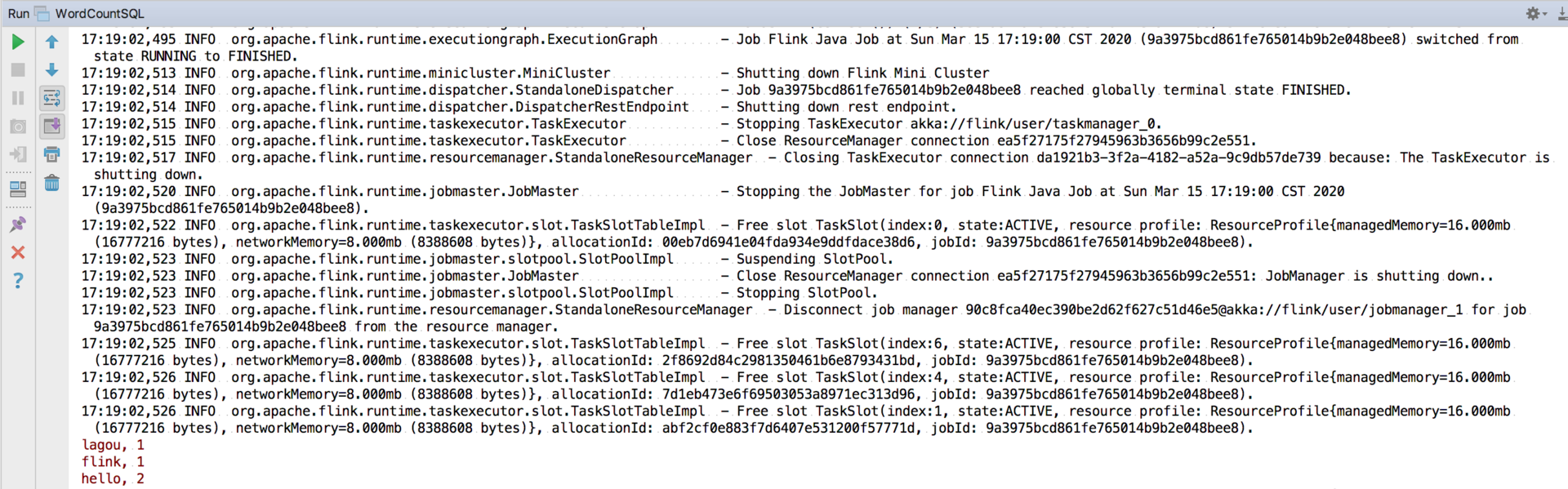This screenshot has width=1568, height=489.
Task: Click the Restore Layout icon
Action: click(18, 189)
